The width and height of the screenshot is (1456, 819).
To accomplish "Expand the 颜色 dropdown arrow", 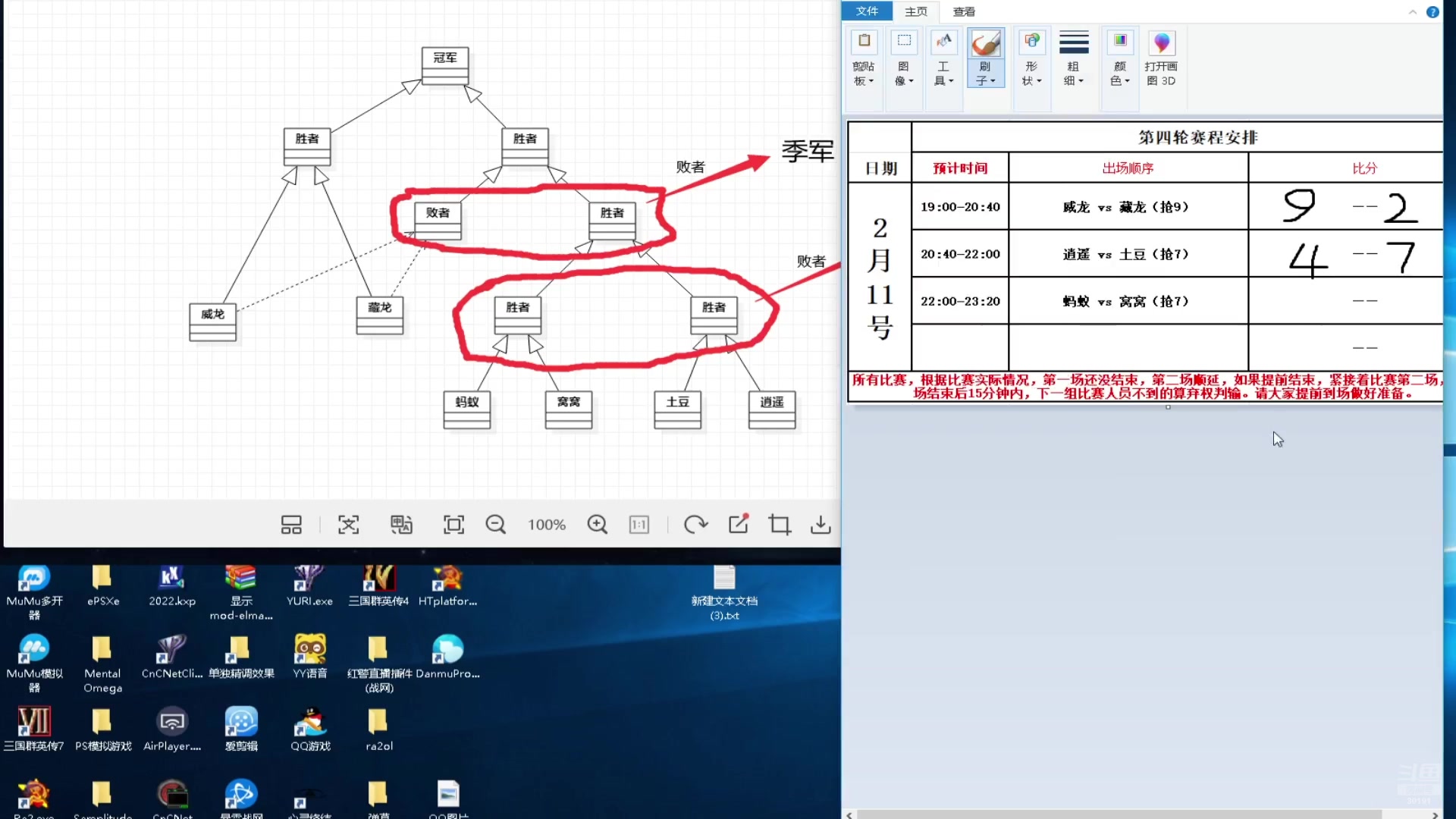I will [x=1127, y=81].
